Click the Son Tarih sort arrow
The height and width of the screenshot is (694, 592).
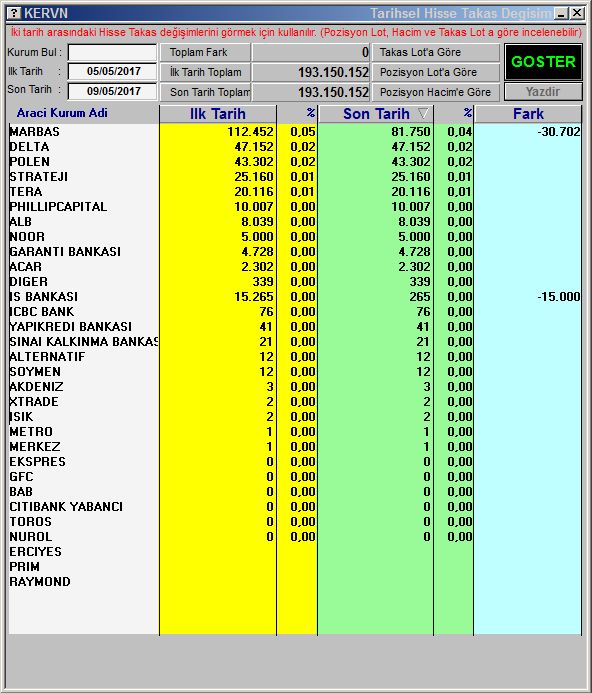423,114
